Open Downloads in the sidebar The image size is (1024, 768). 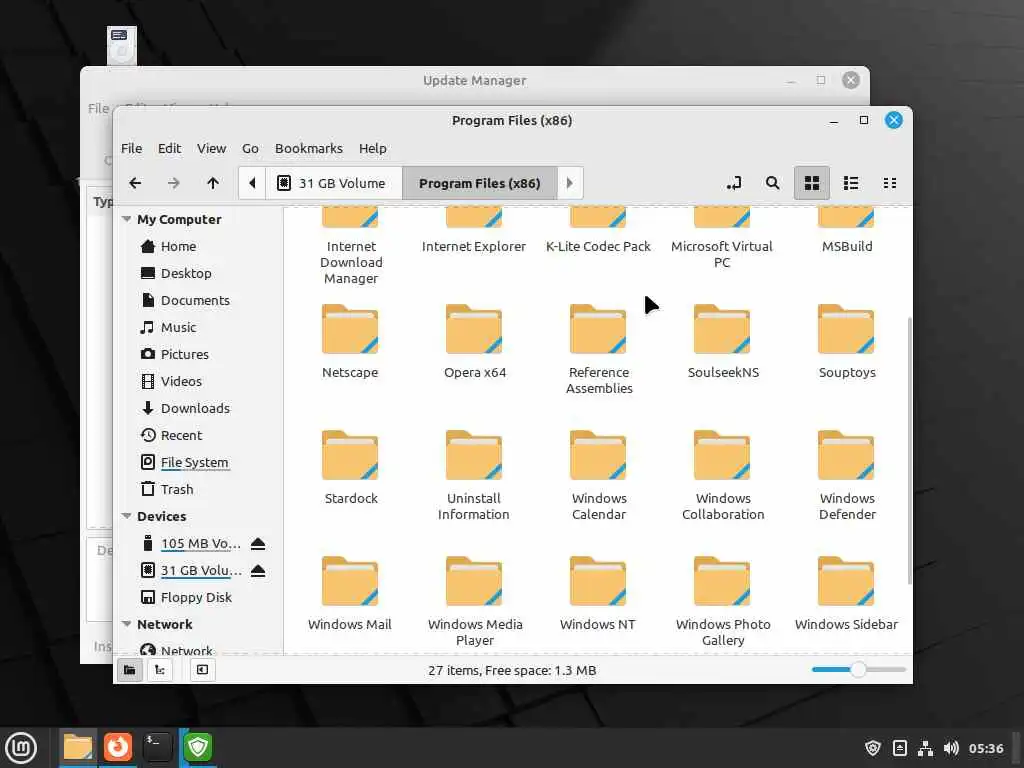coord(195,408)
